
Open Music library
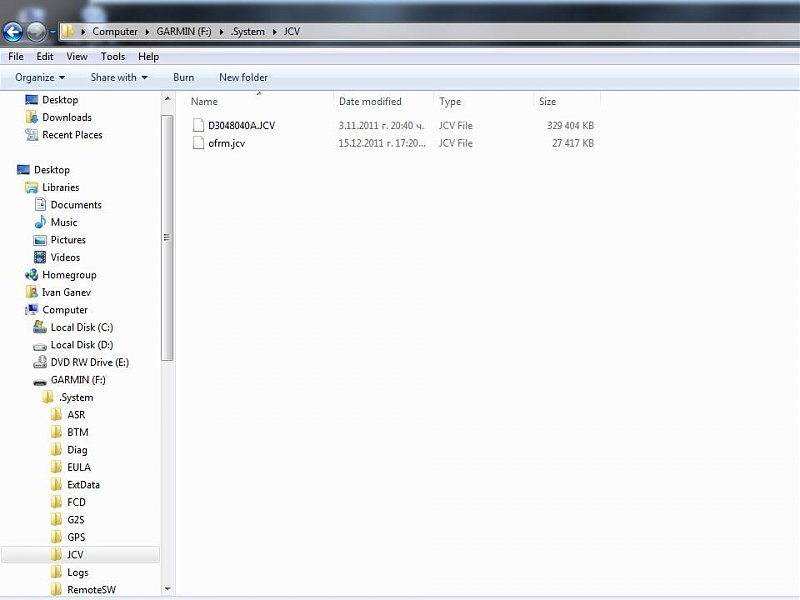(x=64, y=222)
